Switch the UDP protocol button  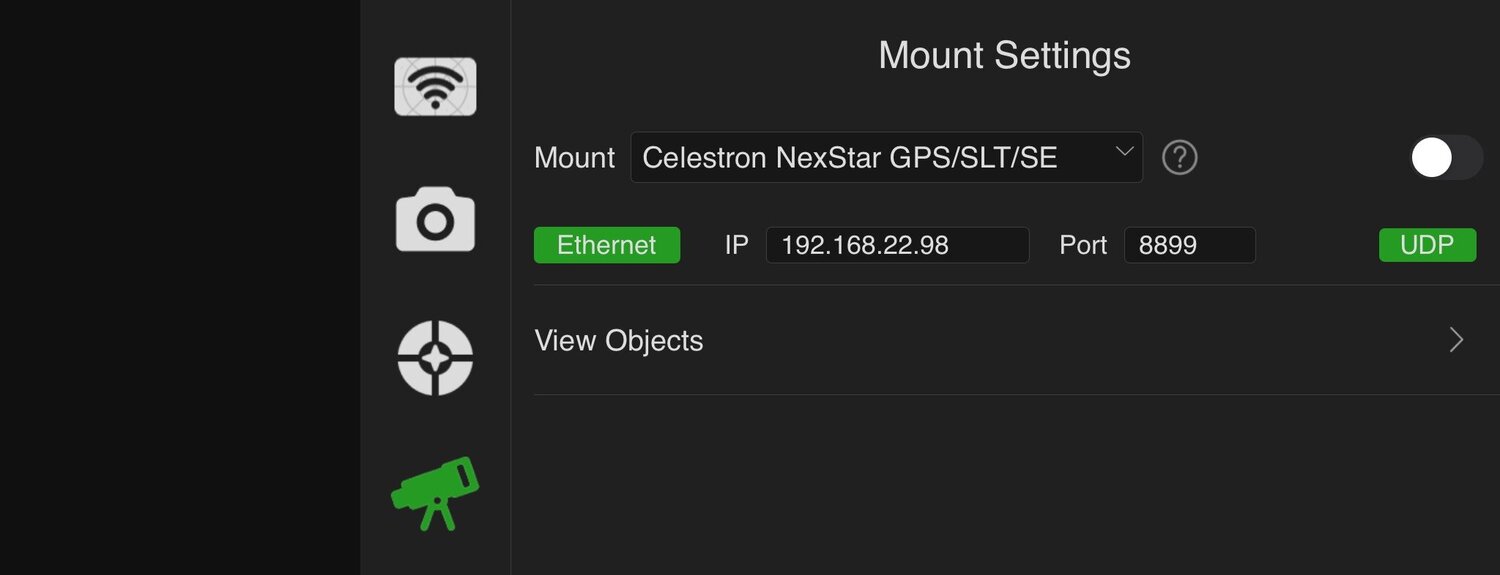(1427, 245)
